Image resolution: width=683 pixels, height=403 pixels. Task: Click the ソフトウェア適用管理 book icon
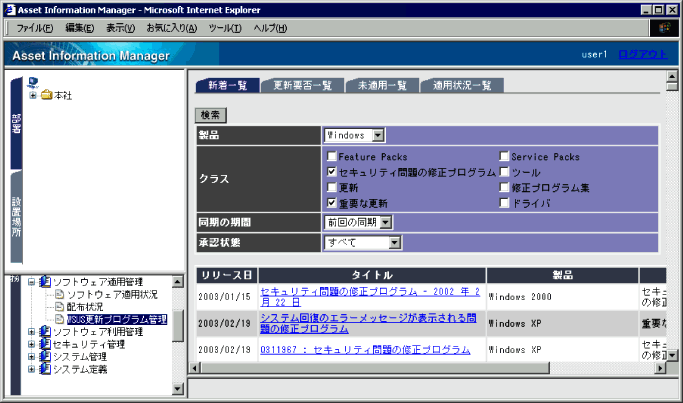point(45,282)
